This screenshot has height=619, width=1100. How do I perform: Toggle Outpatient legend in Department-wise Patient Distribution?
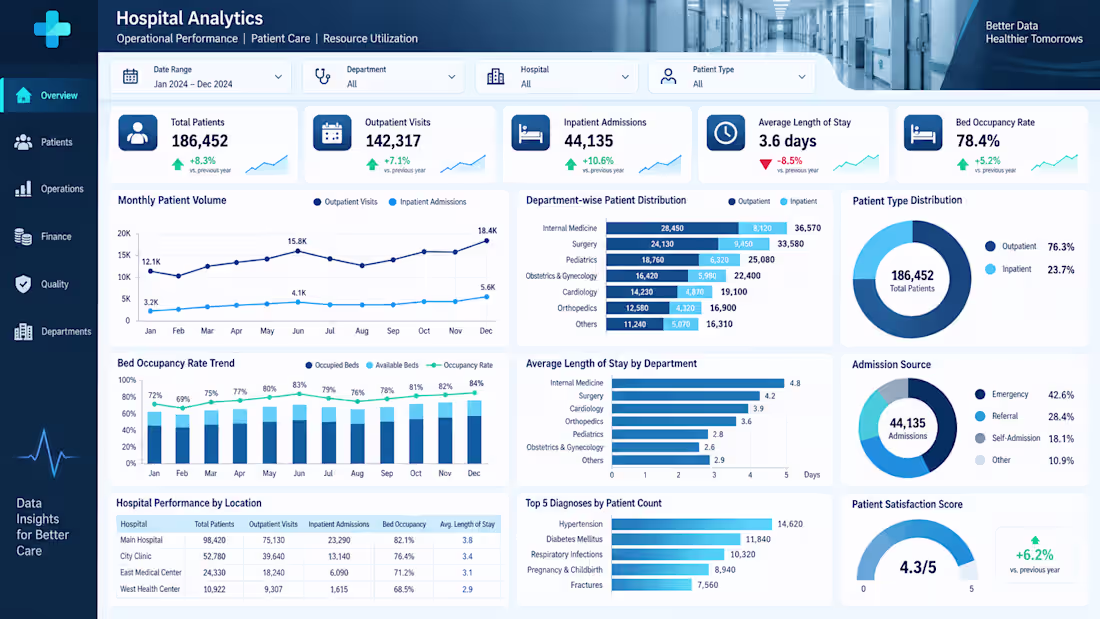(749, 201)
